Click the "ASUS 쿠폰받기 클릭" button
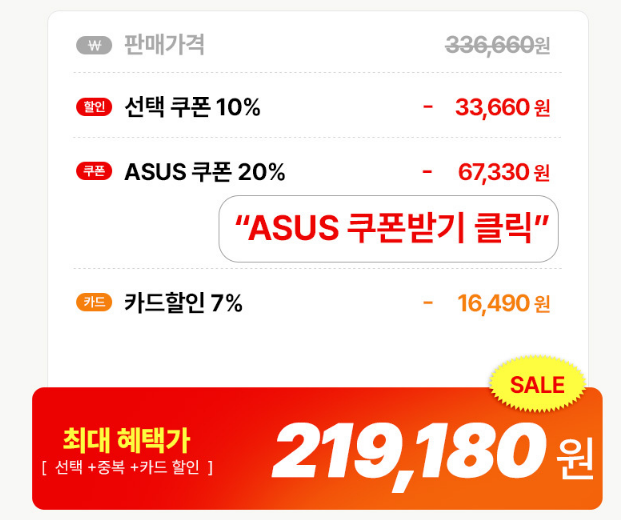This screenshot has height=520, width=621. coord(388,229)
